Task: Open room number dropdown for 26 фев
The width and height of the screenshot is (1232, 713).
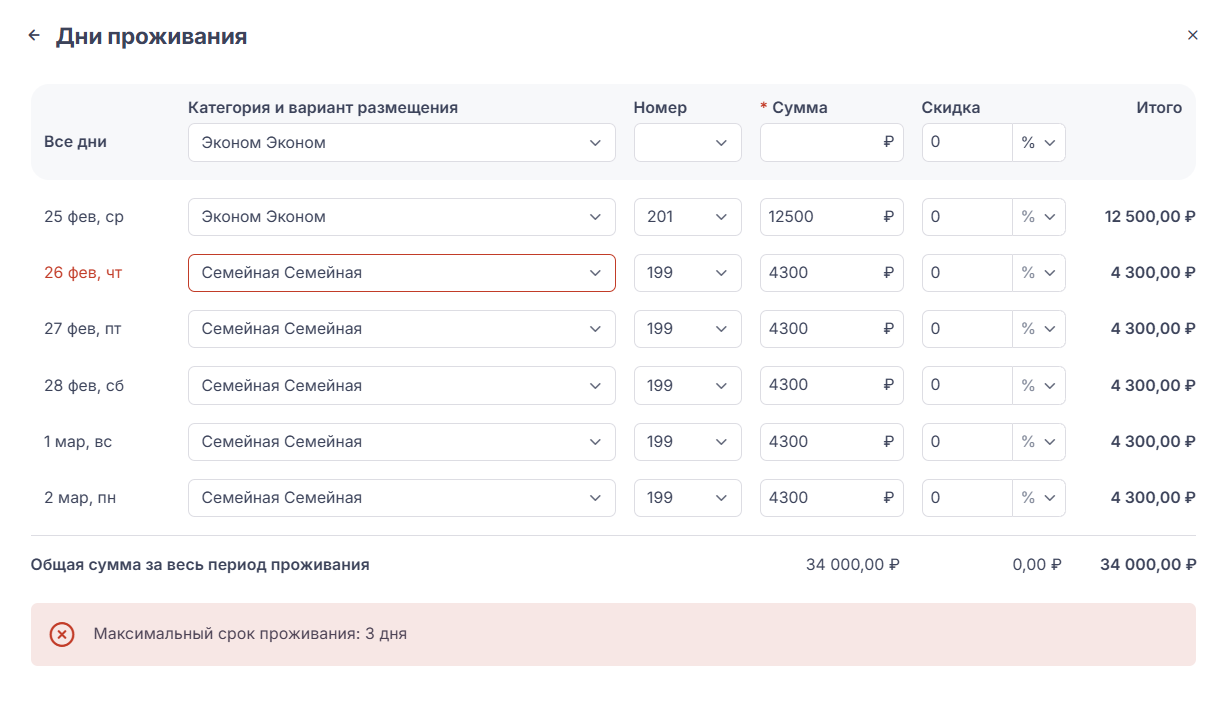Action: 687,273
